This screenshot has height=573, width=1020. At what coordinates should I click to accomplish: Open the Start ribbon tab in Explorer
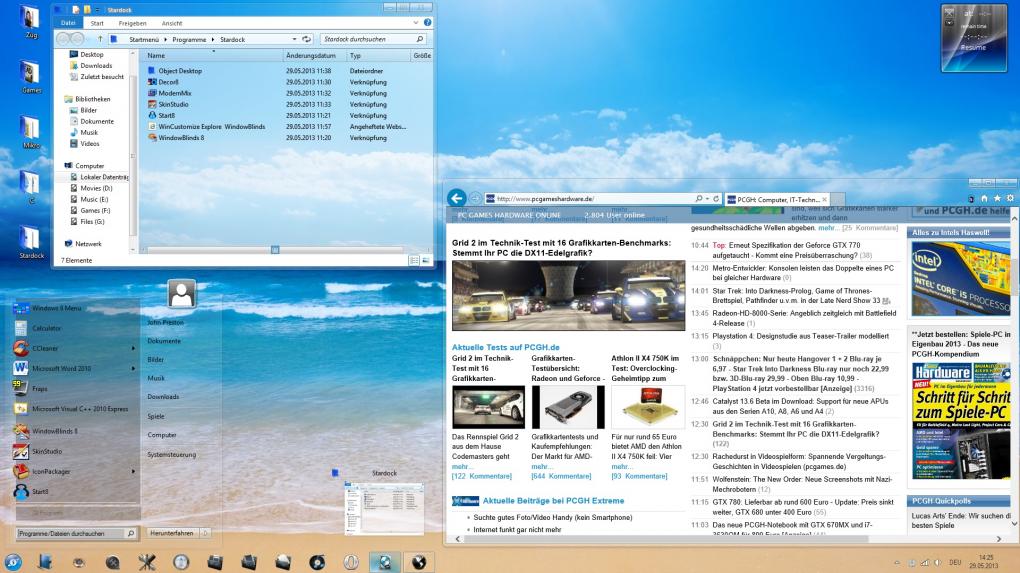pyautogui.click(x=97, y=23)
